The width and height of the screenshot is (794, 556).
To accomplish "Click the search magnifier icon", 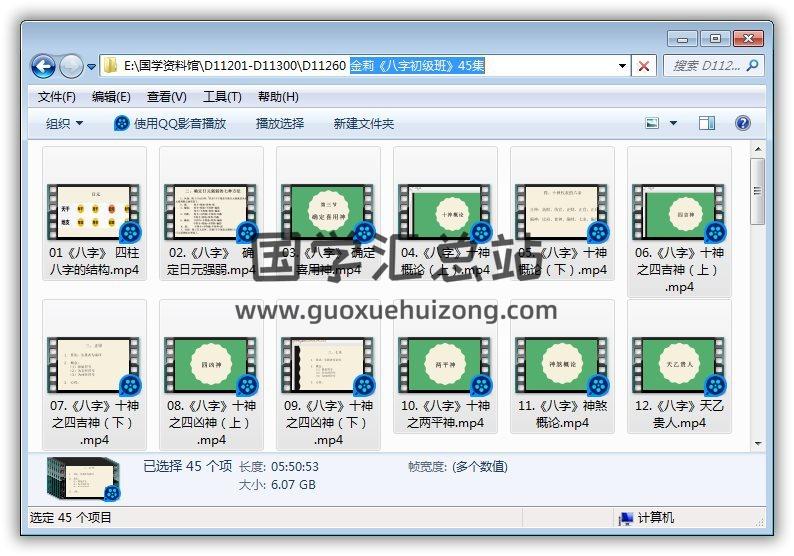I will click(x=752, y=66).
